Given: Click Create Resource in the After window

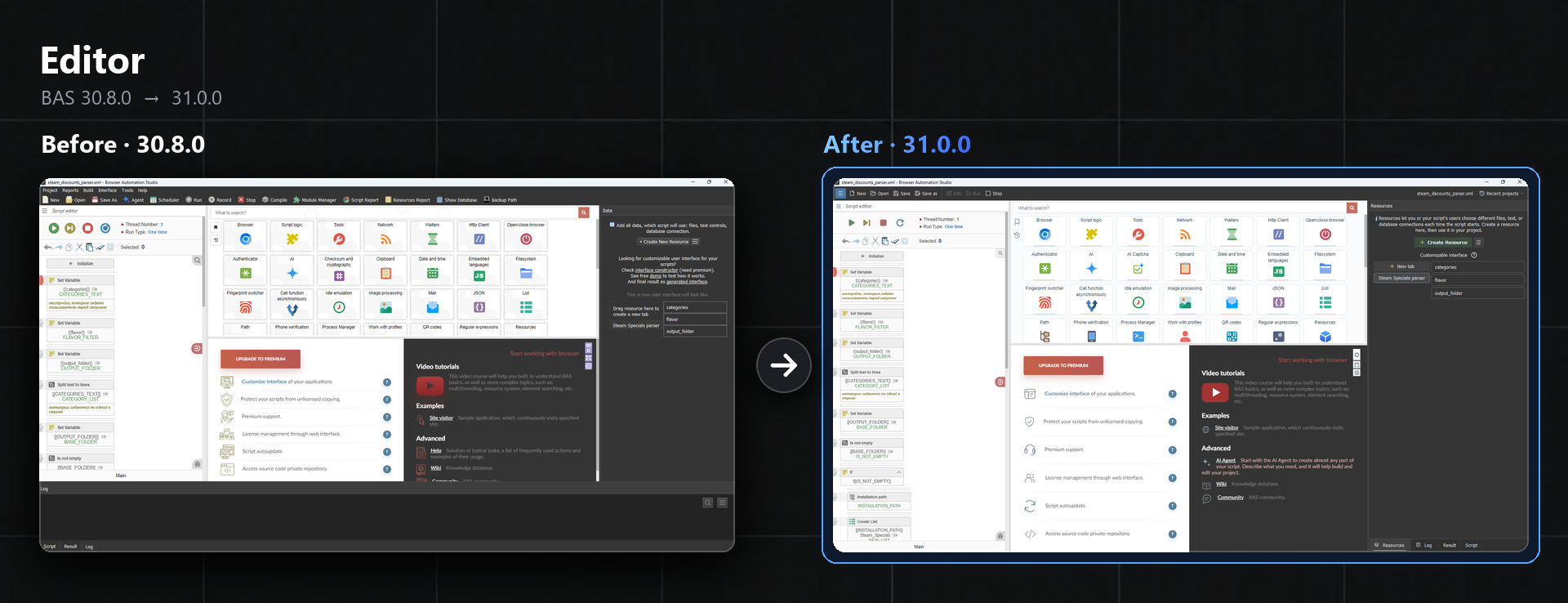Looking at the screenshot, I should click(1443, 243).
